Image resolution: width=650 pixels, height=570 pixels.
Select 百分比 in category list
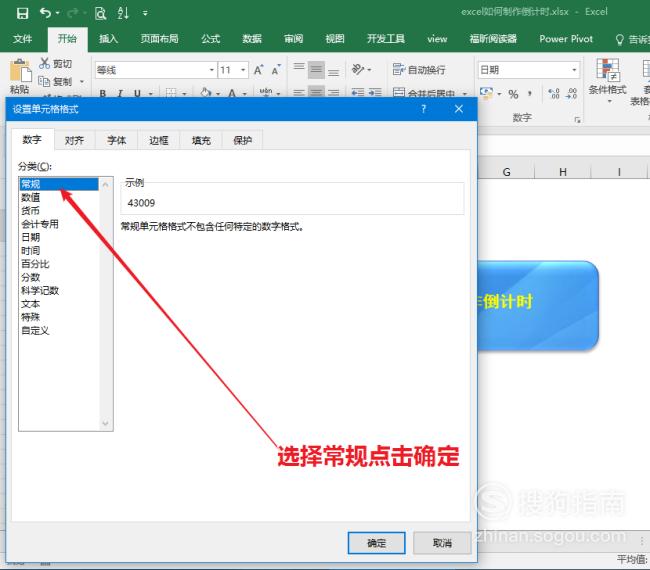point(59,264)
